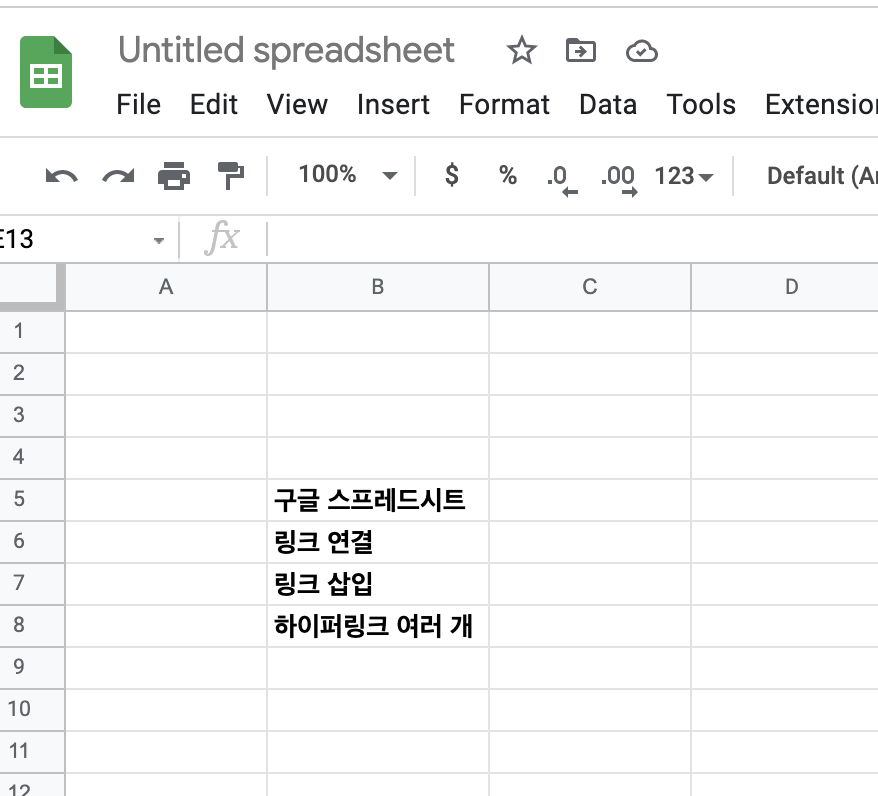Select row 5 header
Screen dimensions: 878x796
[32, 499]
